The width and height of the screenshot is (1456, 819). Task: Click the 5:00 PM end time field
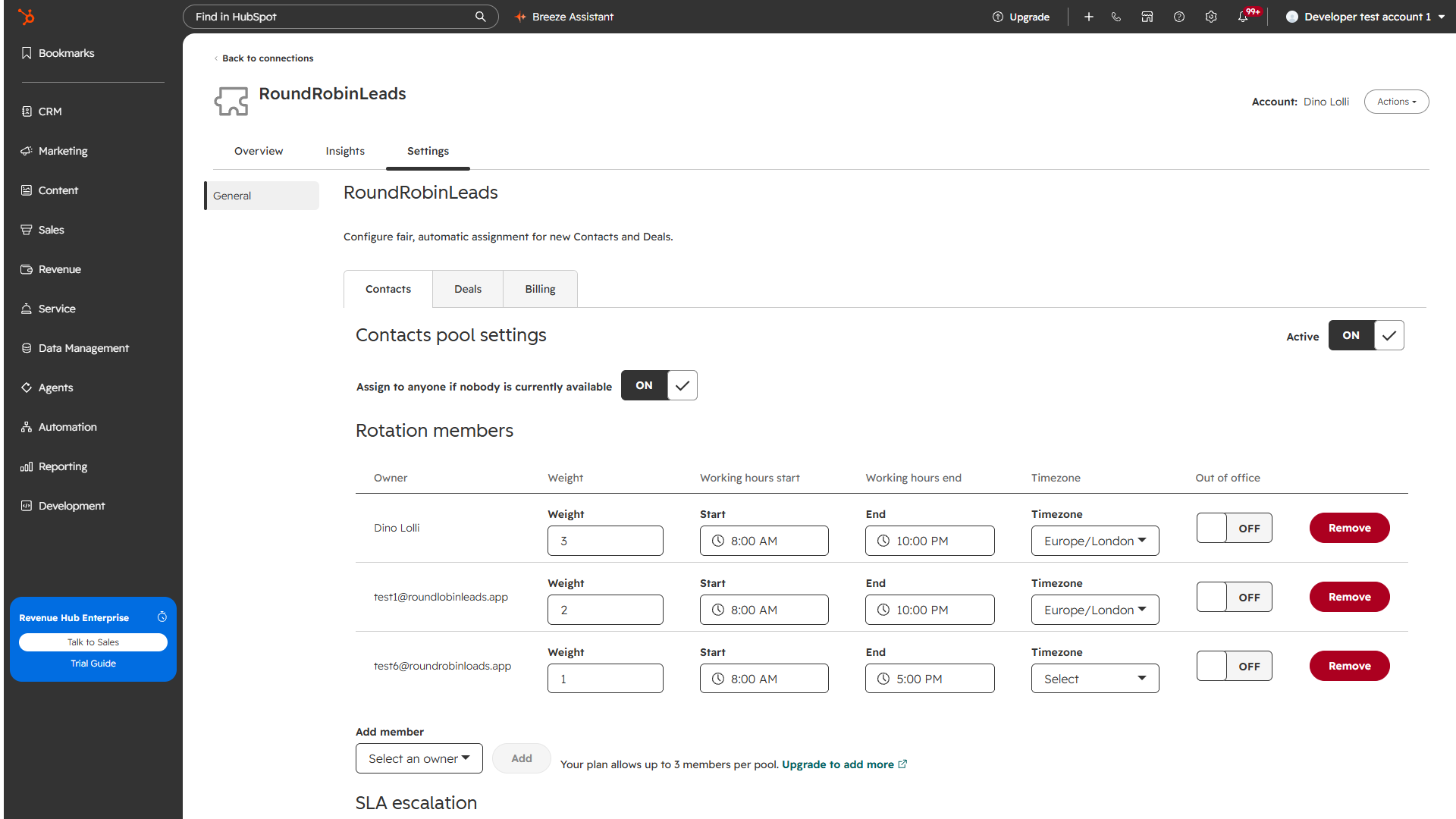coord(930,679)
